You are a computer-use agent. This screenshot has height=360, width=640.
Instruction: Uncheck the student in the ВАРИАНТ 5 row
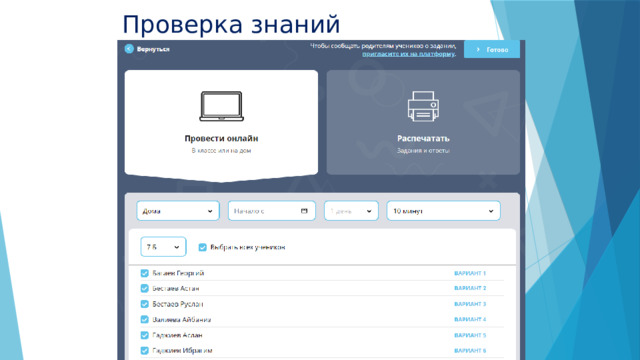(144, 335)
